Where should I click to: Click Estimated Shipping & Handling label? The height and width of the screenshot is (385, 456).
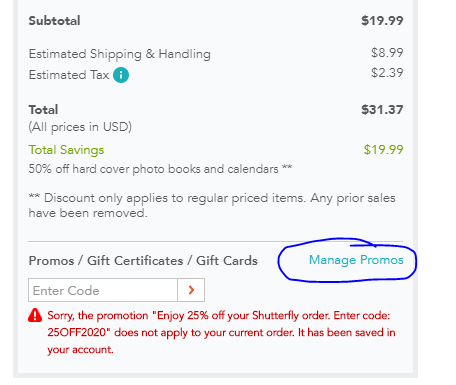point(120,54)
